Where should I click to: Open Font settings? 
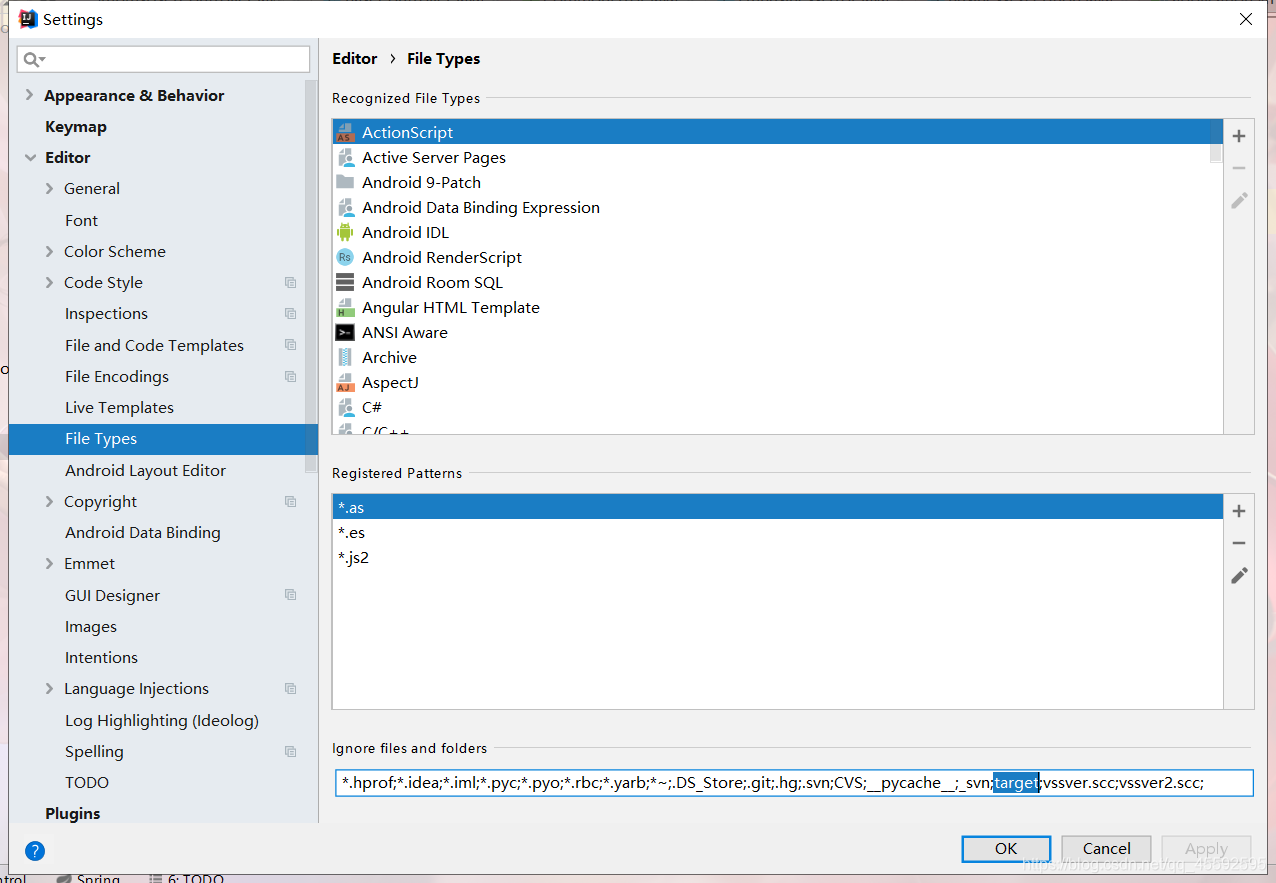coord(81,221)
